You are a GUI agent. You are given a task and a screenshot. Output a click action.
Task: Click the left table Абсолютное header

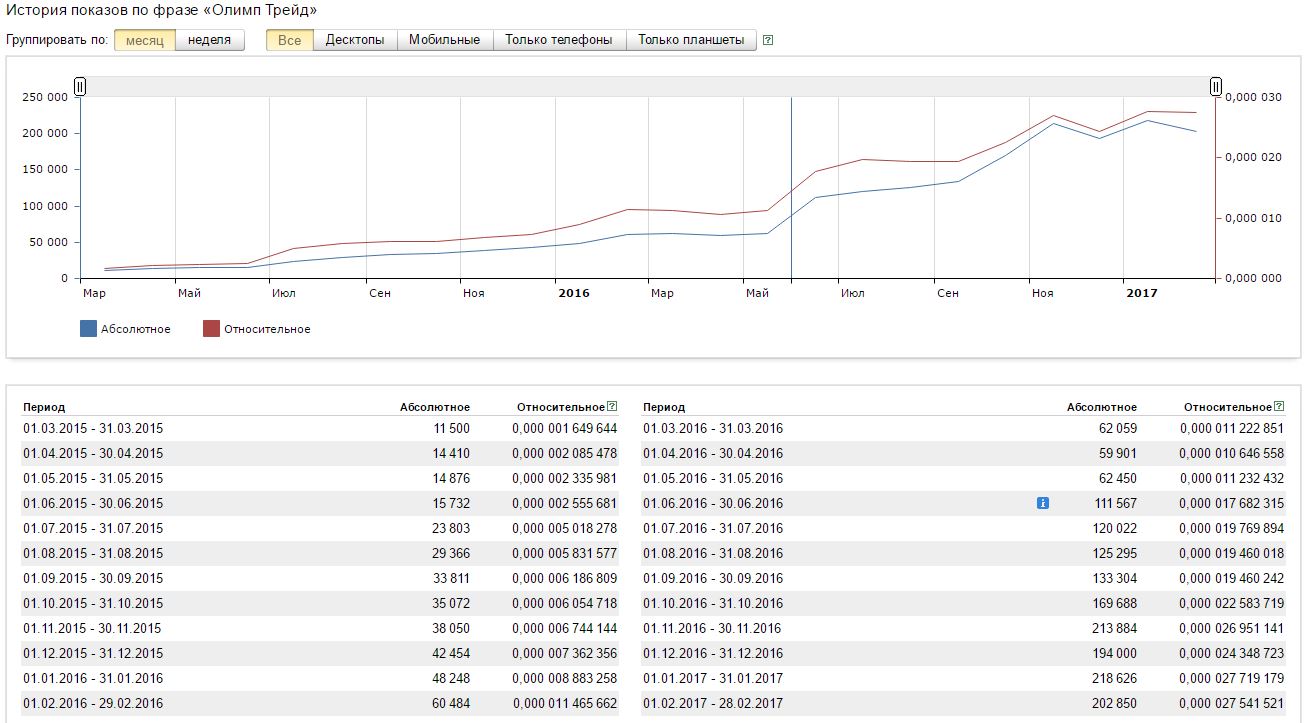coord(435,407)
